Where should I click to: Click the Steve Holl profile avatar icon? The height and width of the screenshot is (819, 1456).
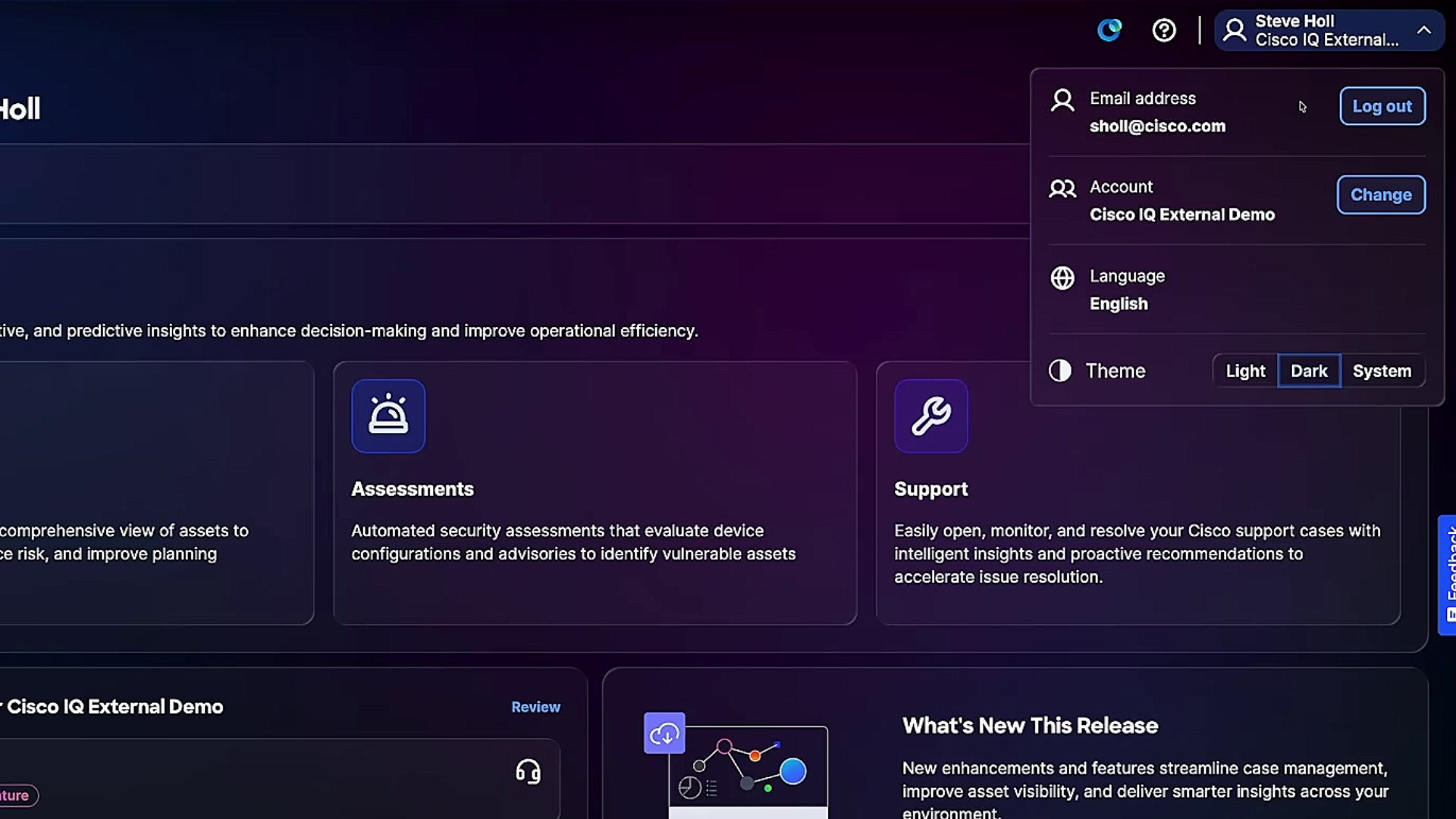pos(1235,30)
